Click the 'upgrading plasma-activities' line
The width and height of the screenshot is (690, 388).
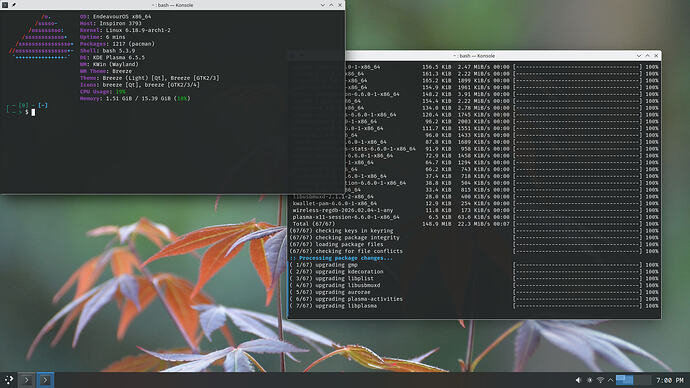click(x=346, y=299)
